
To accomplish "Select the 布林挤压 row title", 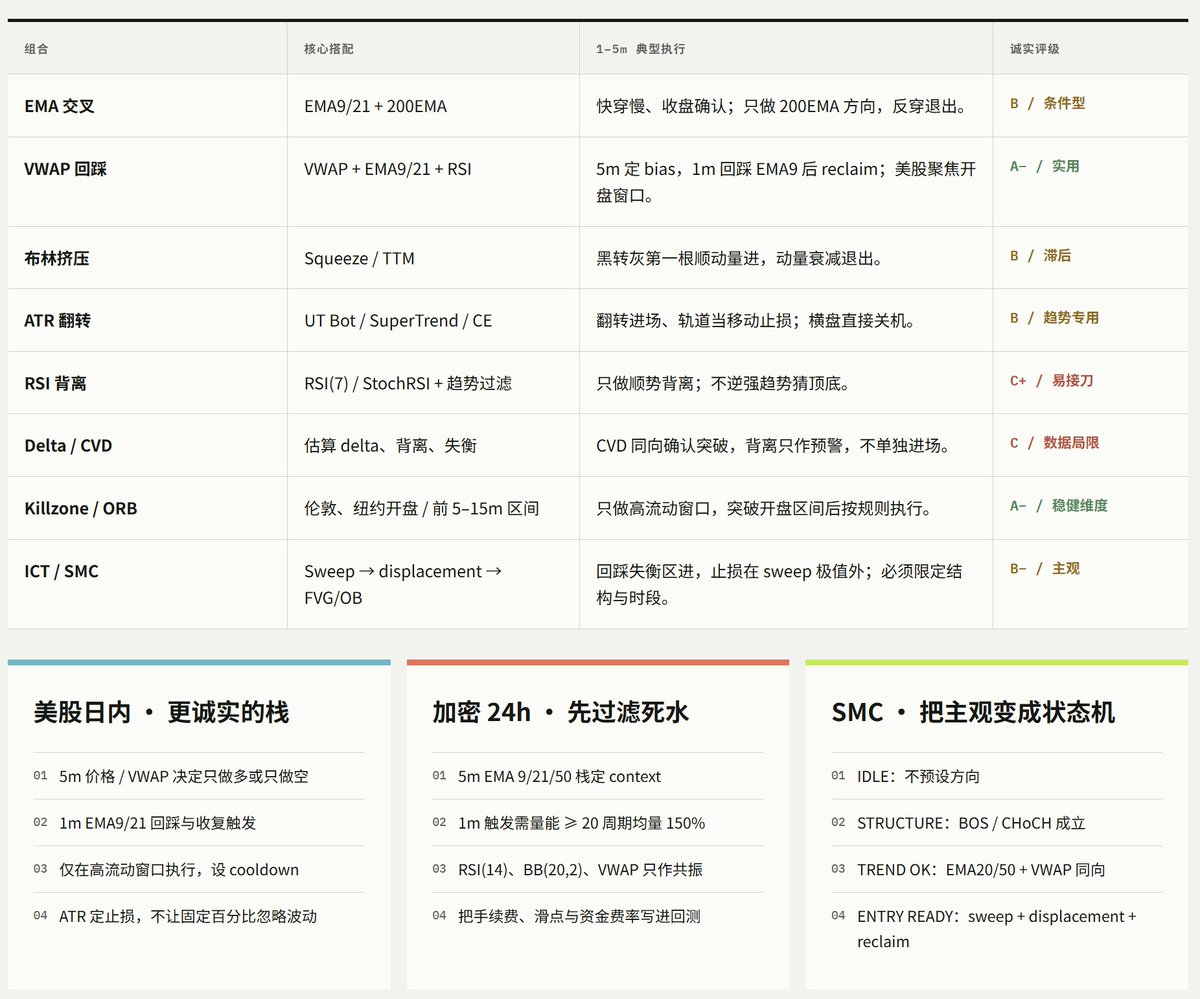I will pos(56,258).
